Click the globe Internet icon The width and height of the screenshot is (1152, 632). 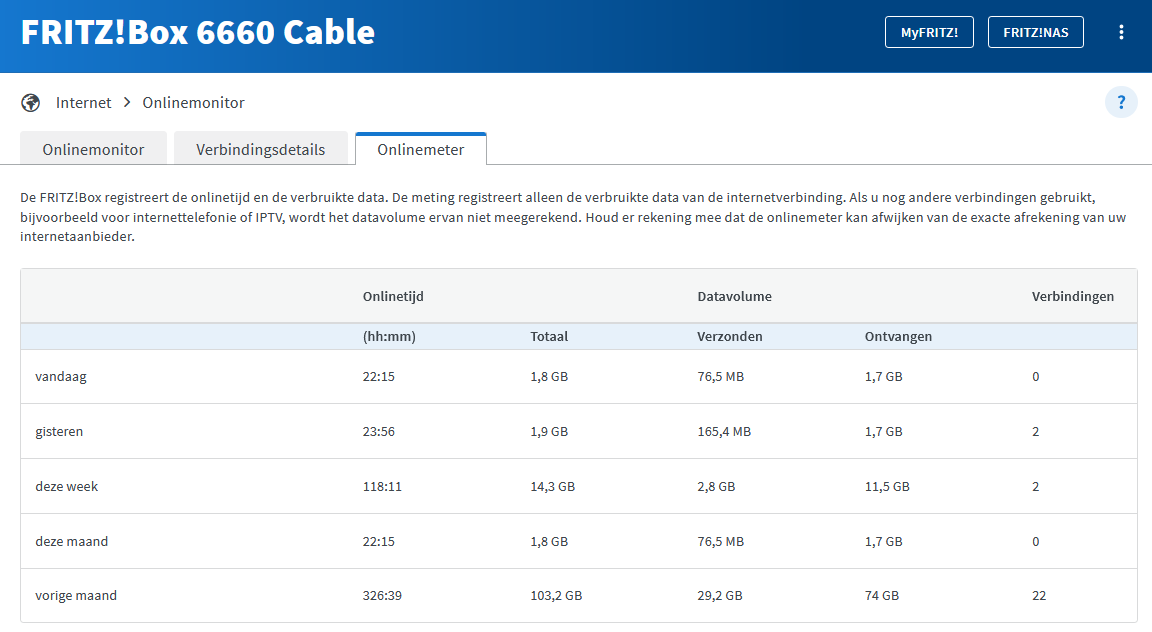click(30, 103)
